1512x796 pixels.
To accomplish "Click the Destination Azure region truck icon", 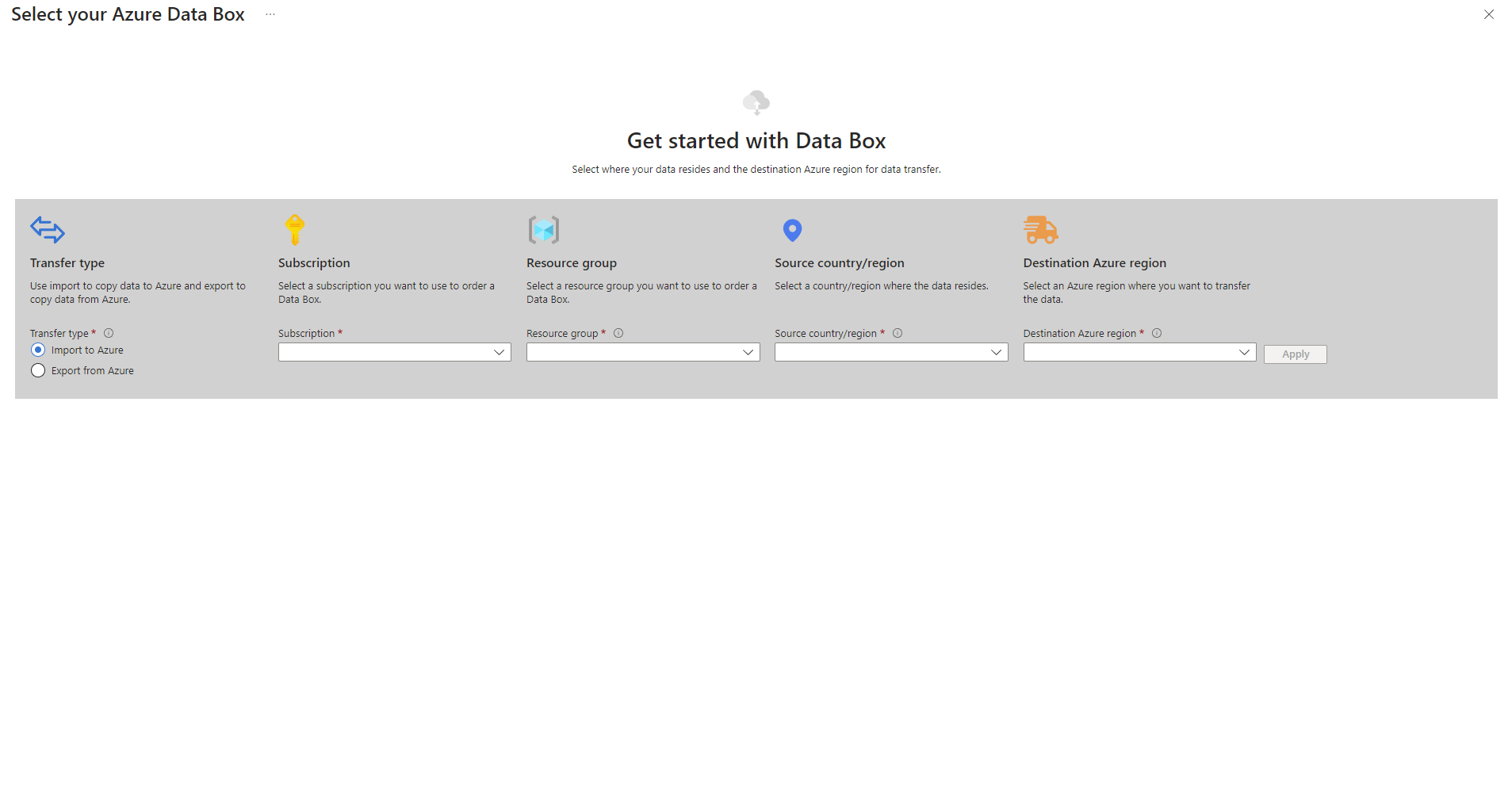I will 1041,230.
